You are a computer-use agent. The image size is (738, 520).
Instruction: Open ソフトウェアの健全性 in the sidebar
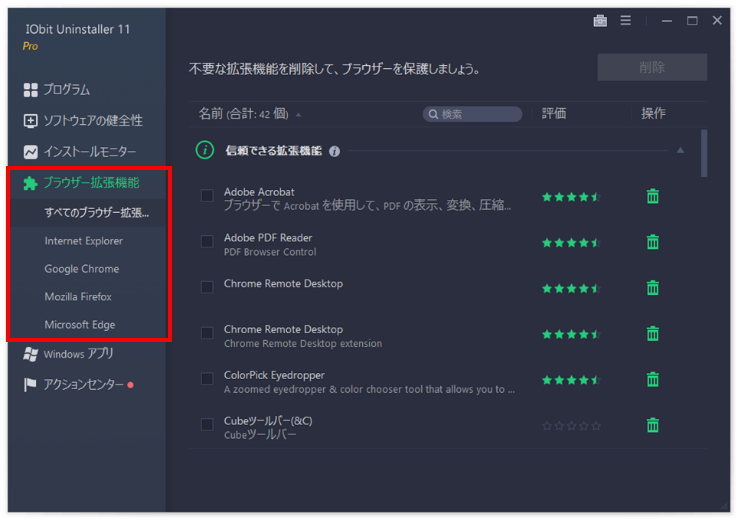click(93, 121)
